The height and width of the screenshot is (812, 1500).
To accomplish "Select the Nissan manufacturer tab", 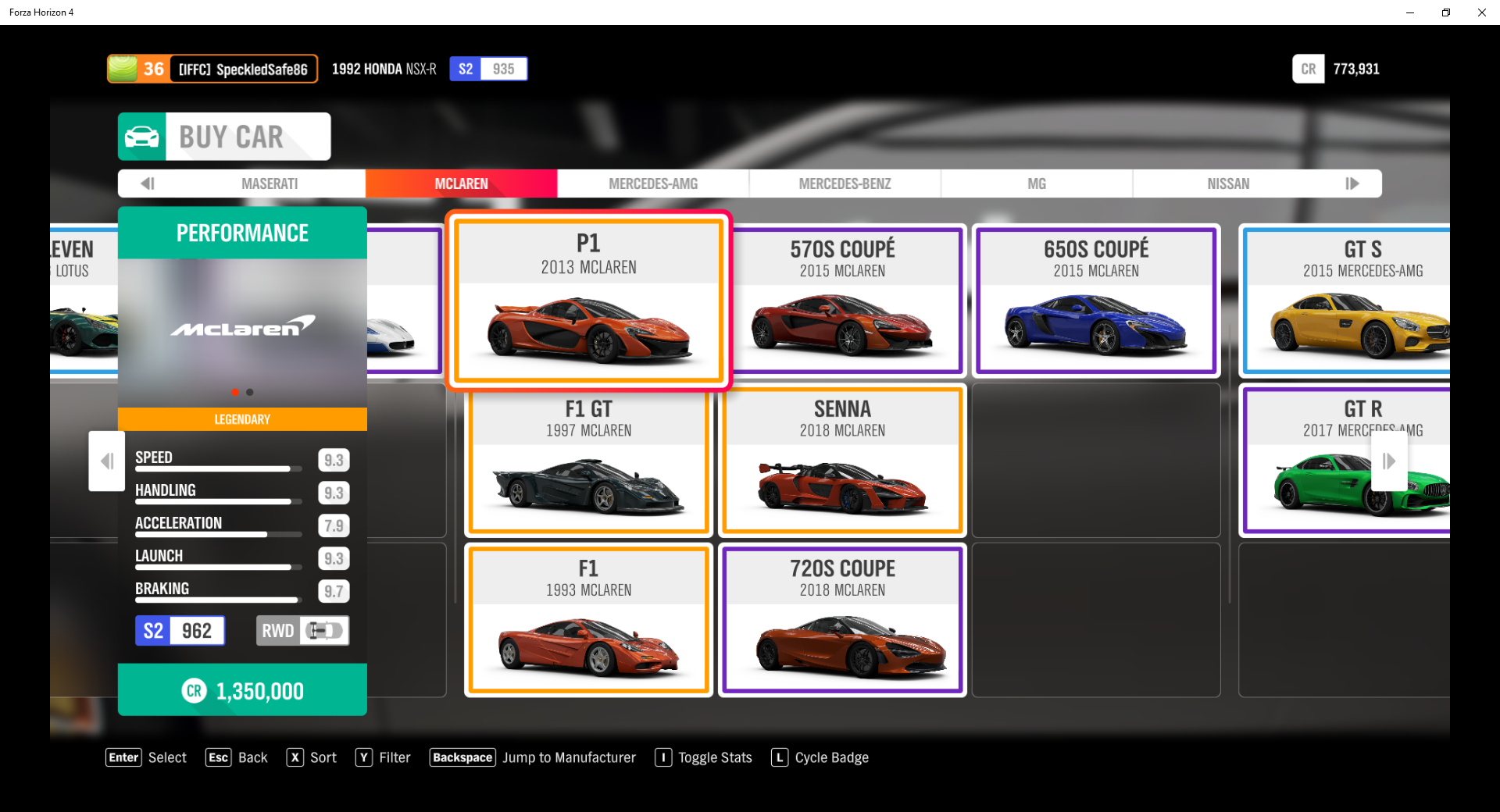I will pyautogui.click(x=1227, y=183).
